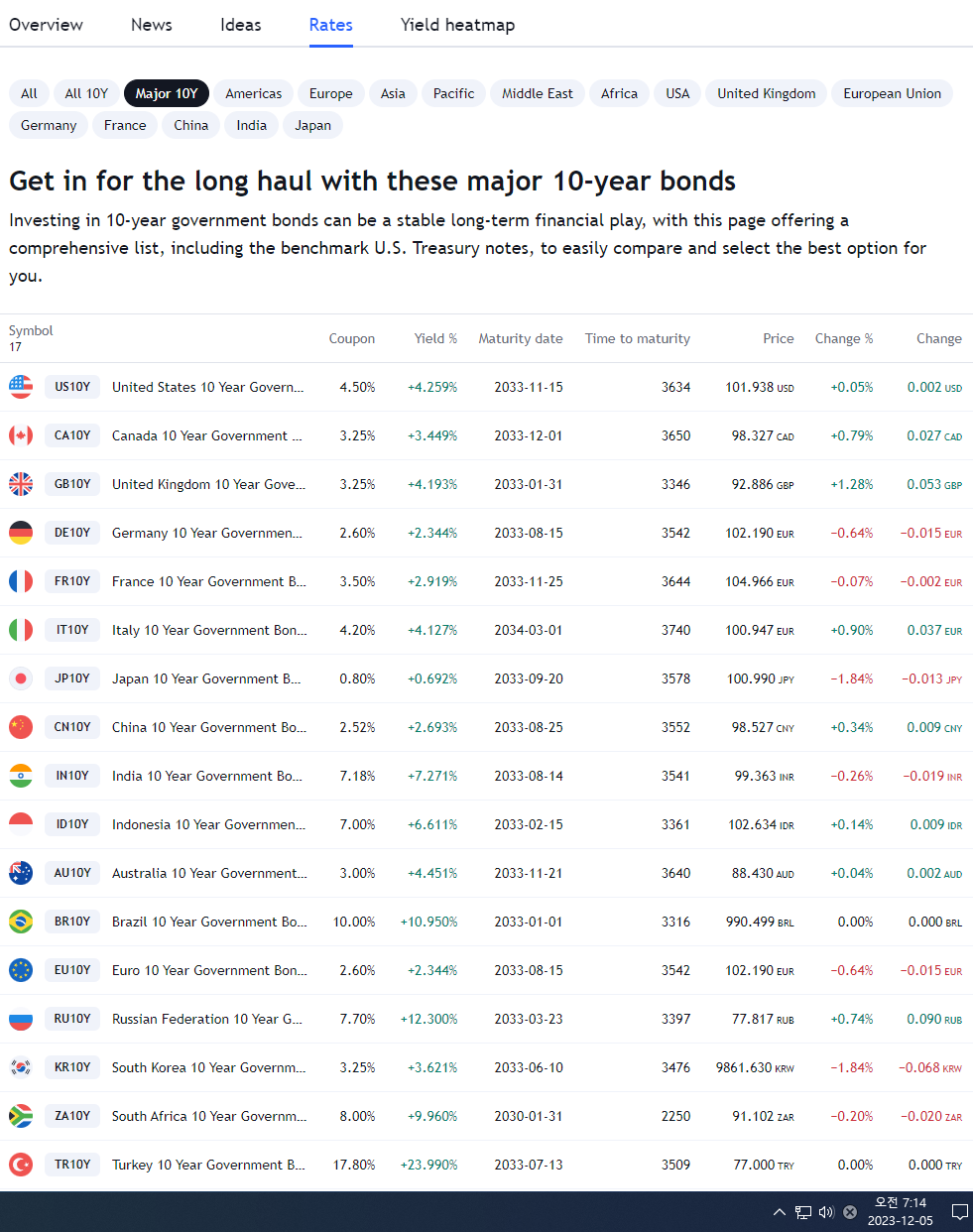Sort table by Maturity date column
Image resolution: width=973 pixels, height=1232 pixels.
(521, 338)
